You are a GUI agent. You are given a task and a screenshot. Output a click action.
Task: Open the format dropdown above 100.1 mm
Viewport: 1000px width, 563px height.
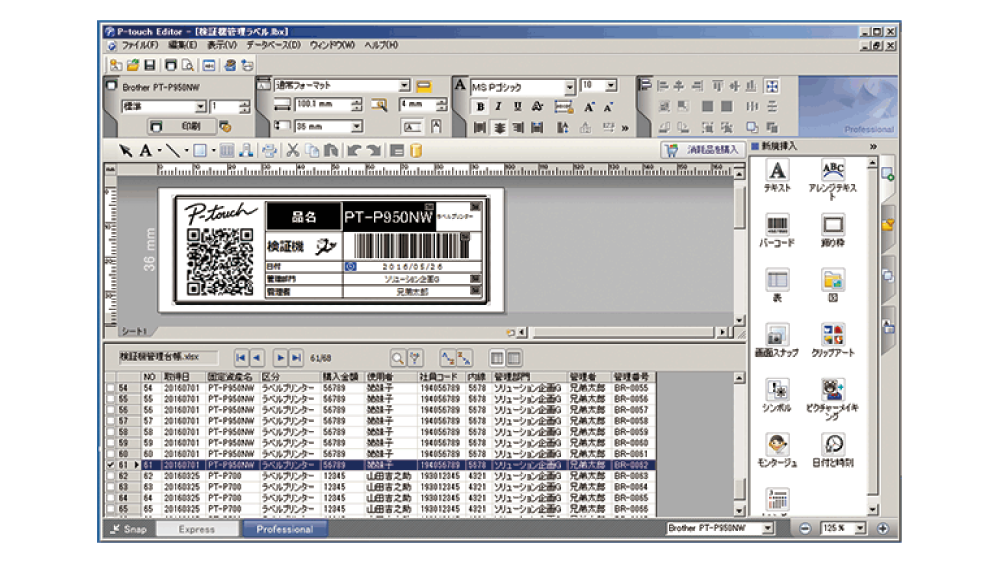pyautogui.click(x=404, y=85)
